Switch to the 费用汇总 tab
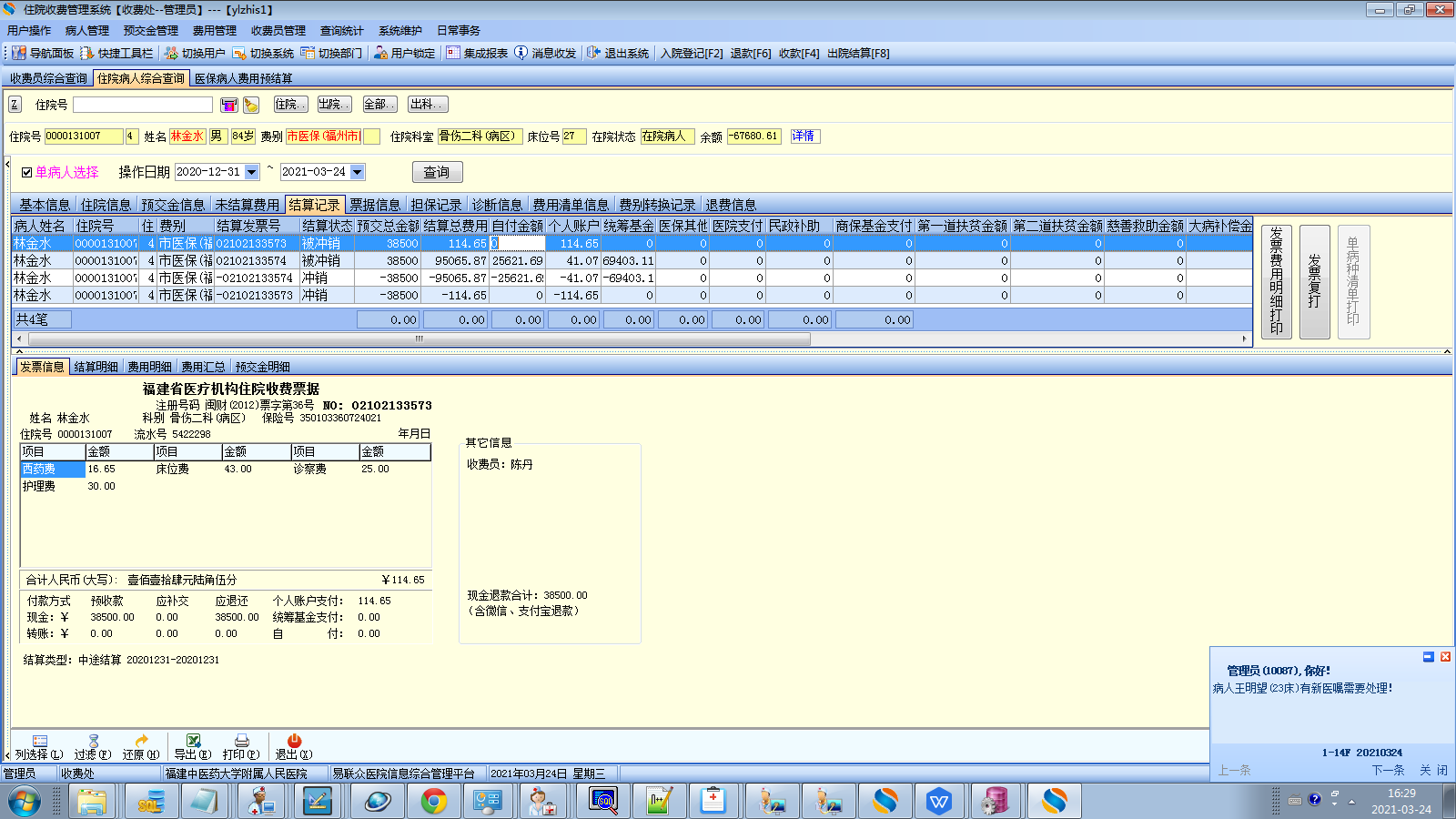This screenshot has width=1456, height=819. point(203,367)
